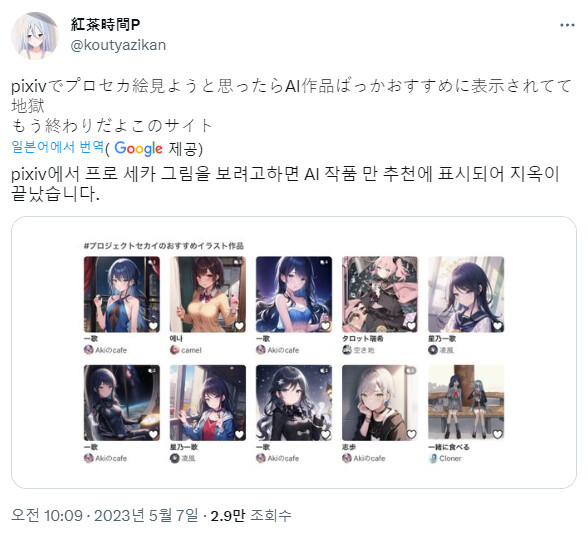588x540 pixels.
Task: Click the heart on white-haired 志歩 illustration
Action: point(411,434)
